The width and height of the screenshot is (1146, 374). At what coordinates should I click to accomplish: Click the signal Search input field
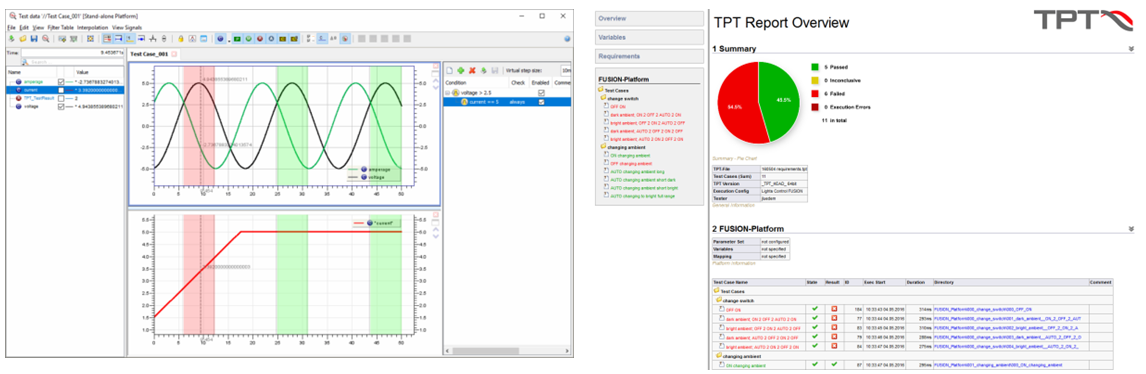[x=72, y=62]
